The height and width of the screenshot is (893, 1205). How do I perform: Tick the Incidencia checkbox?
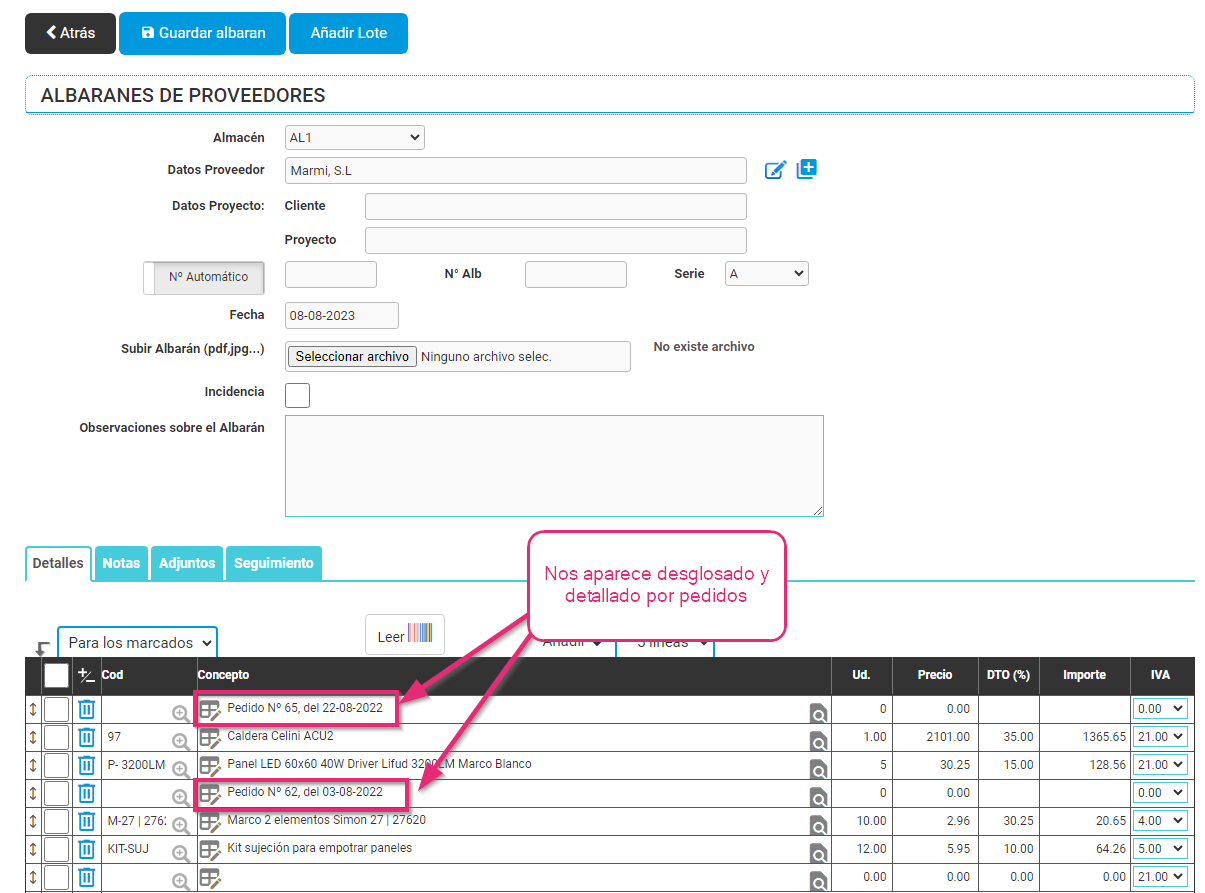[297, 395]
